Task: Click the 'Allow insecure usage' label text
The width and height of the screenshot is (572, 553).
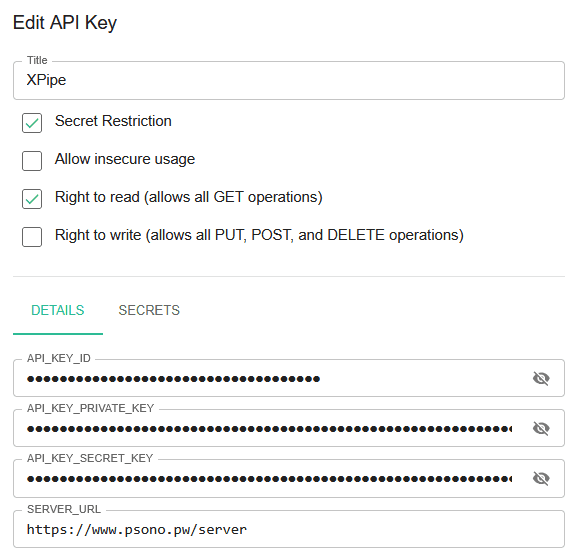Action: [125, 159]
